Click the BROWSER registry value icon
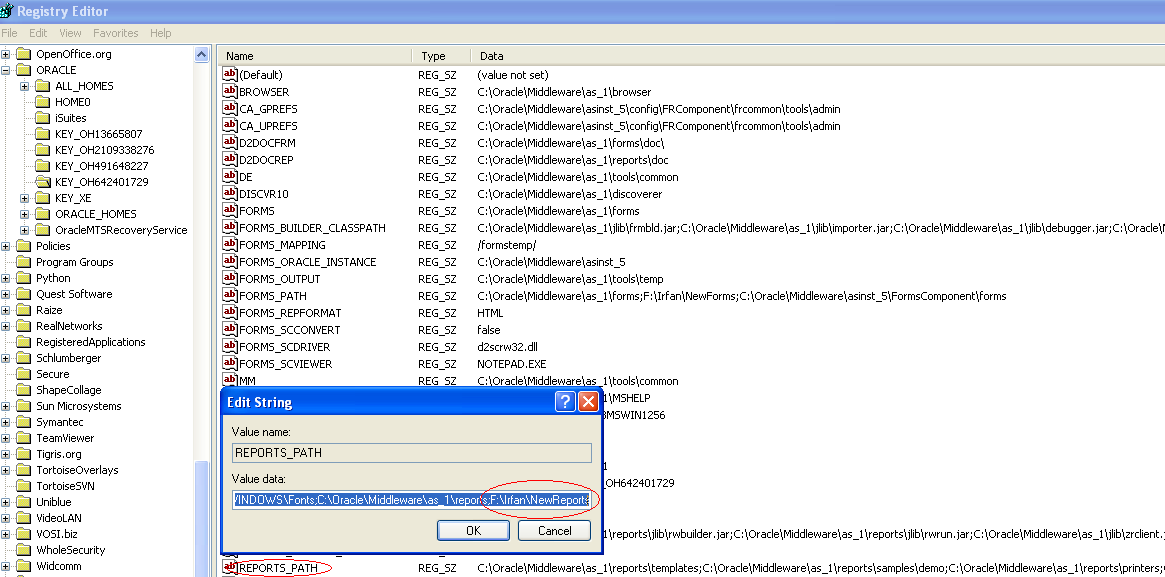 229,92
